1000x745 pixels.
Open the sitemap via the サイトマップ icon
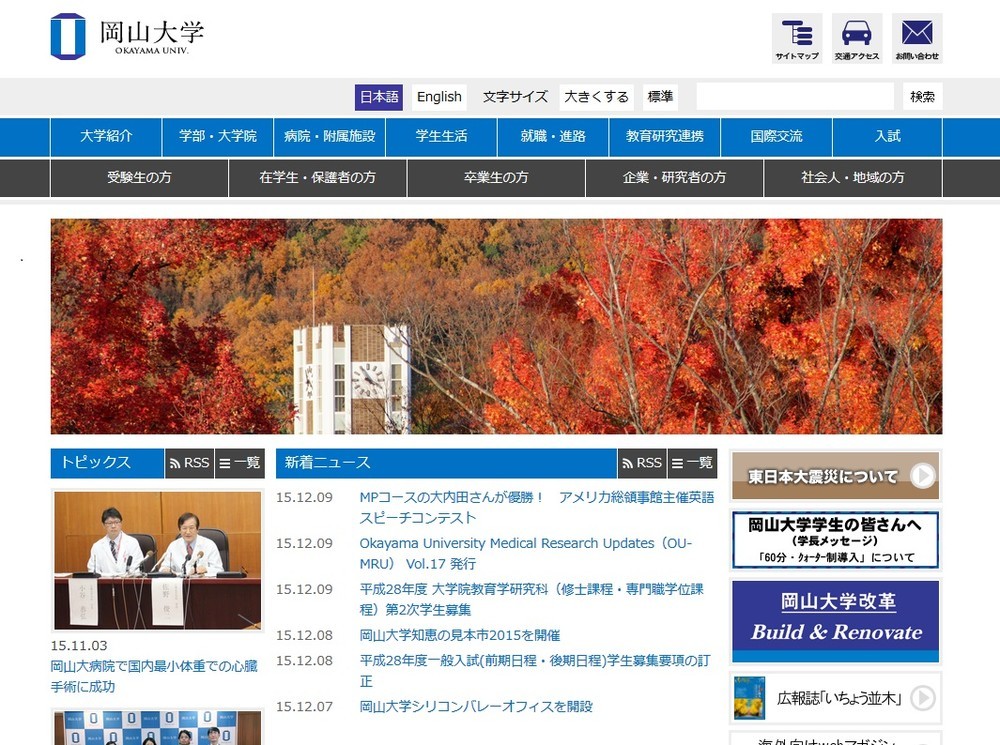click(x=796, y=38)
